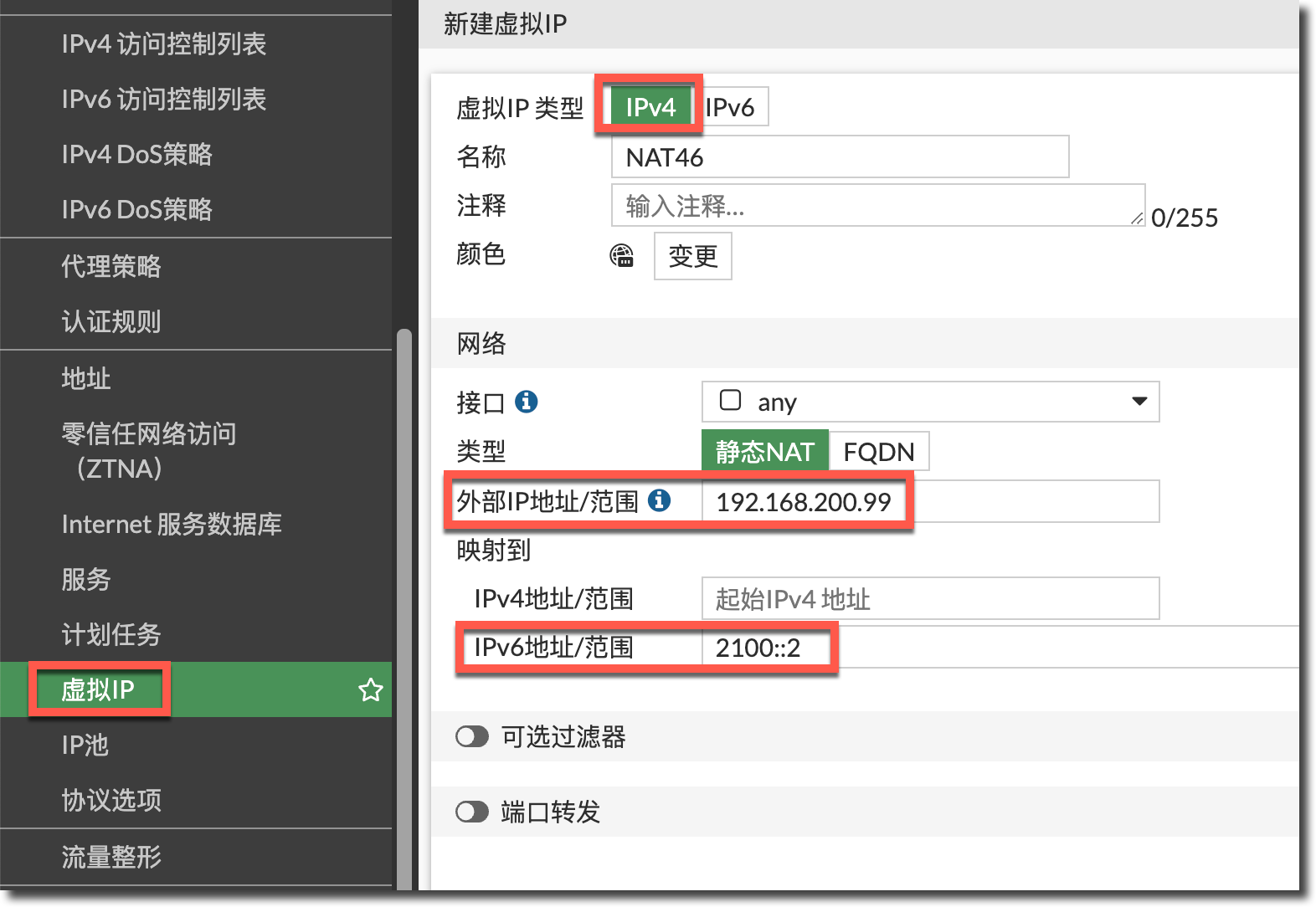
Task: Enable the 端口转发 toggle
Action: tap(472, 812)
